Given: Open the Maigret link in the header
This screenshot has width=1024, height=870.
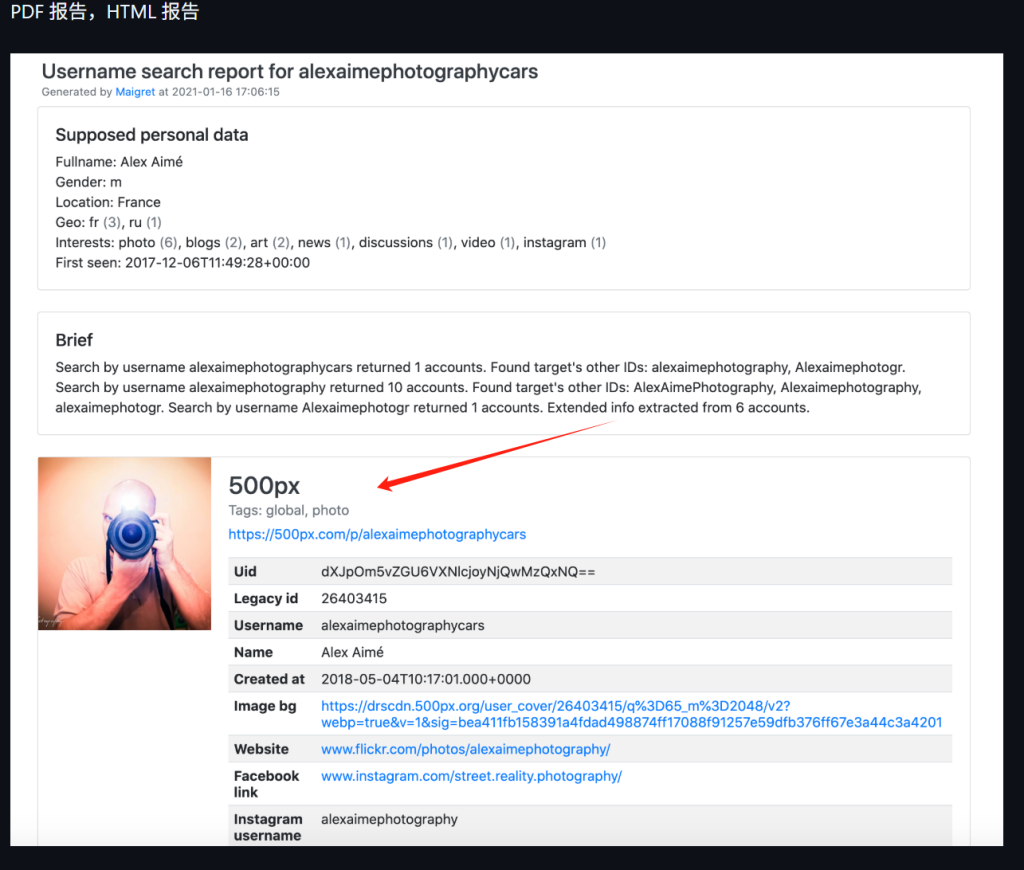Looking at the screenshot, I should [x=135, y=92].
